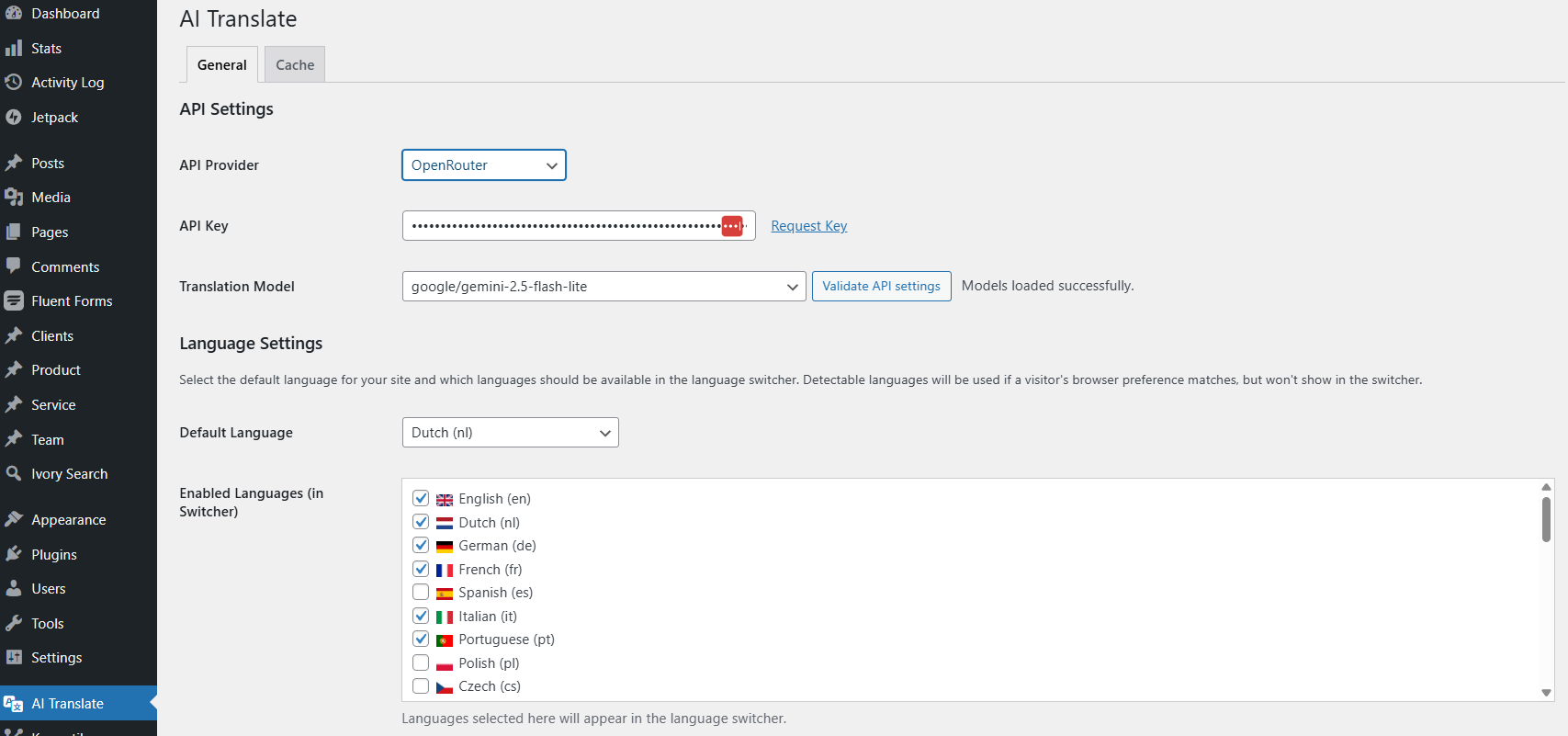Uncheck the German (de) language
This screenshot has width=1568, height=736.
tap(421, 545)
